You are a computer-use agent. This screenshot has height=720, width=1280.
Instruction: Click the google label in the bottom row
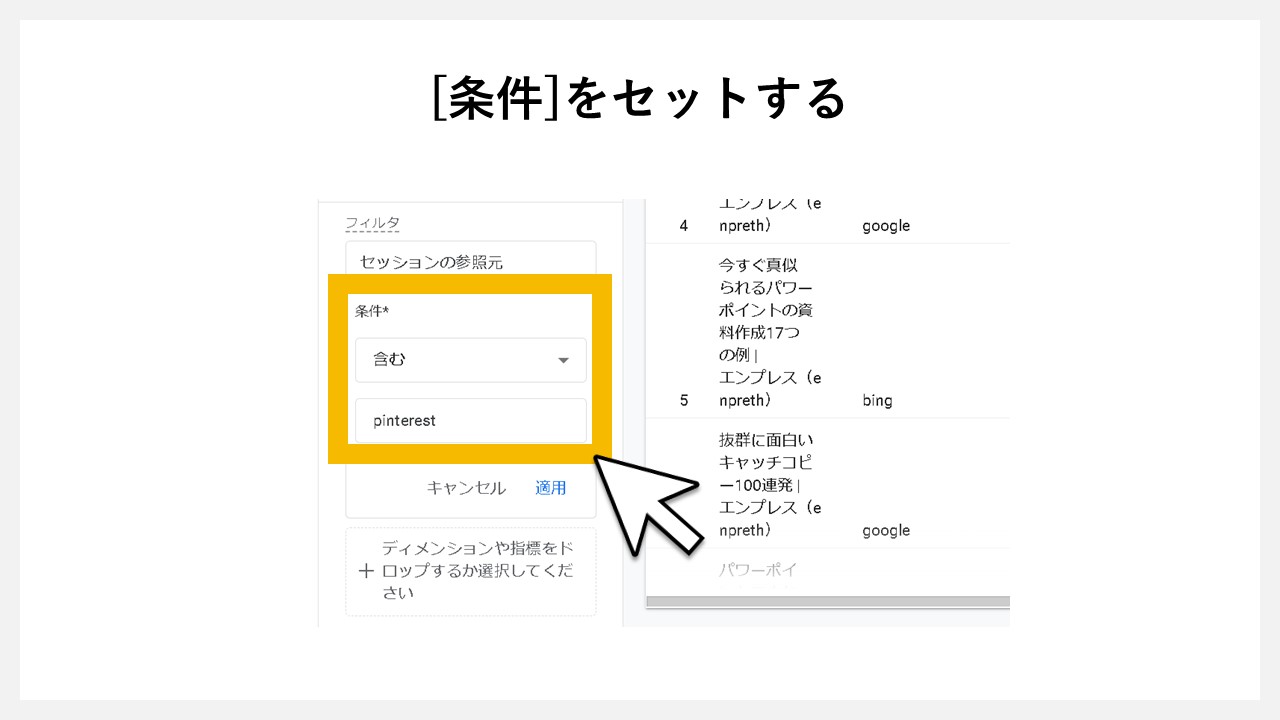(x=886, y=530)
